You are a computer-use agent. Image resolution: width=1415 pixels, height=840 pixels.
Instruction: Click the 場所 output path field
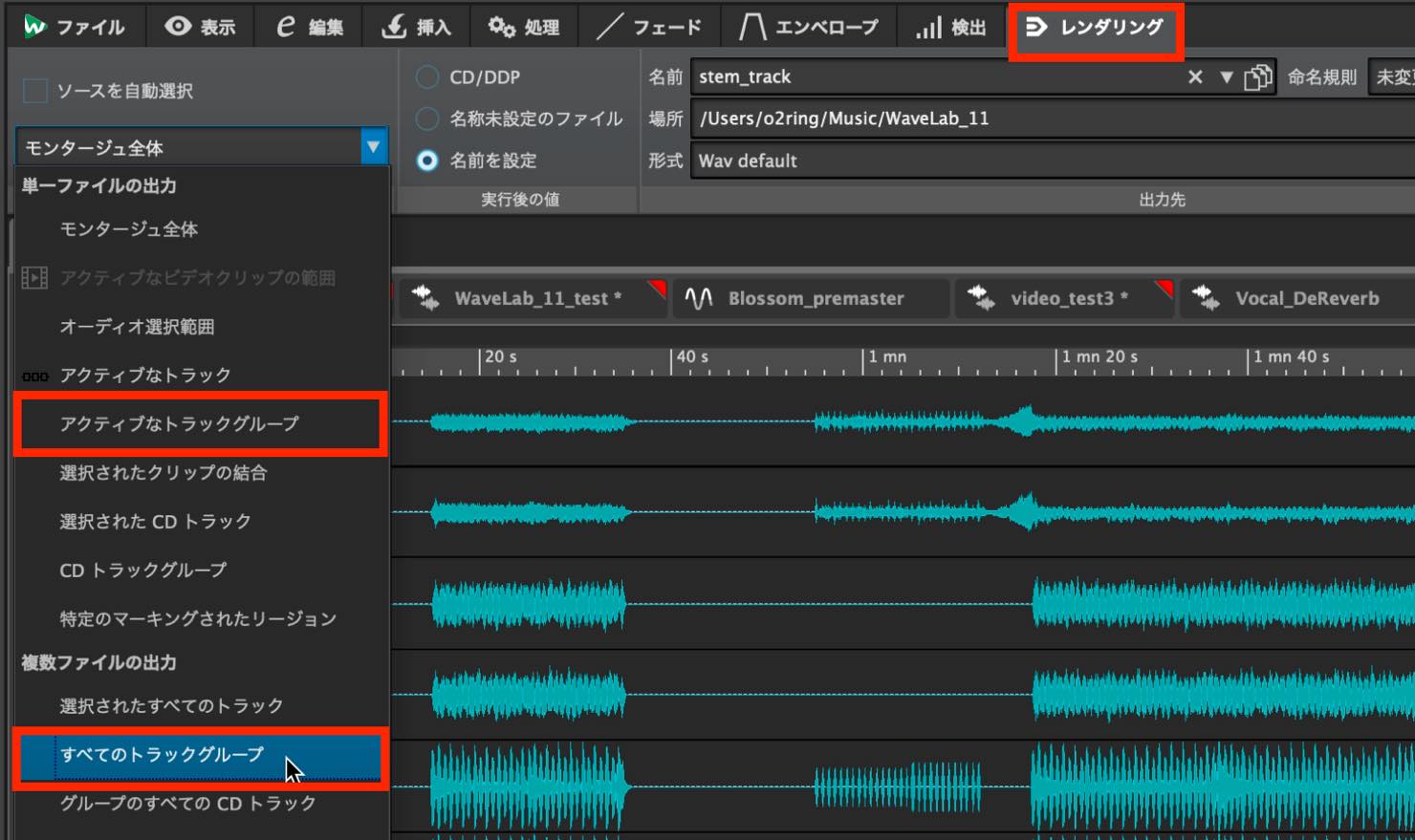[1052, 118]
